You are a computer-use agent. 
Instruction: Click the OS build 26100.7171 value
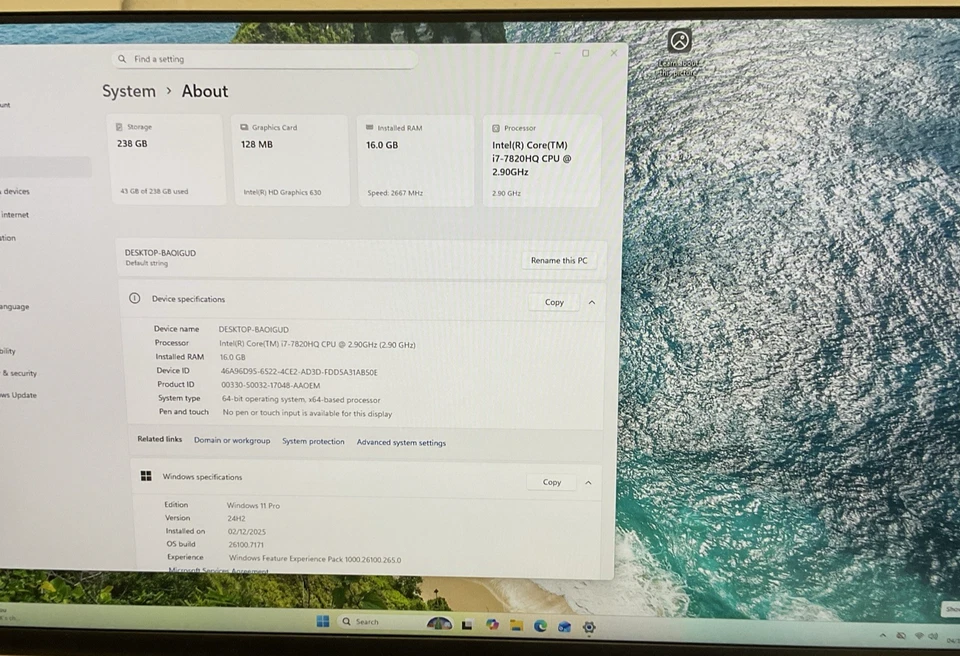(246, 545)
